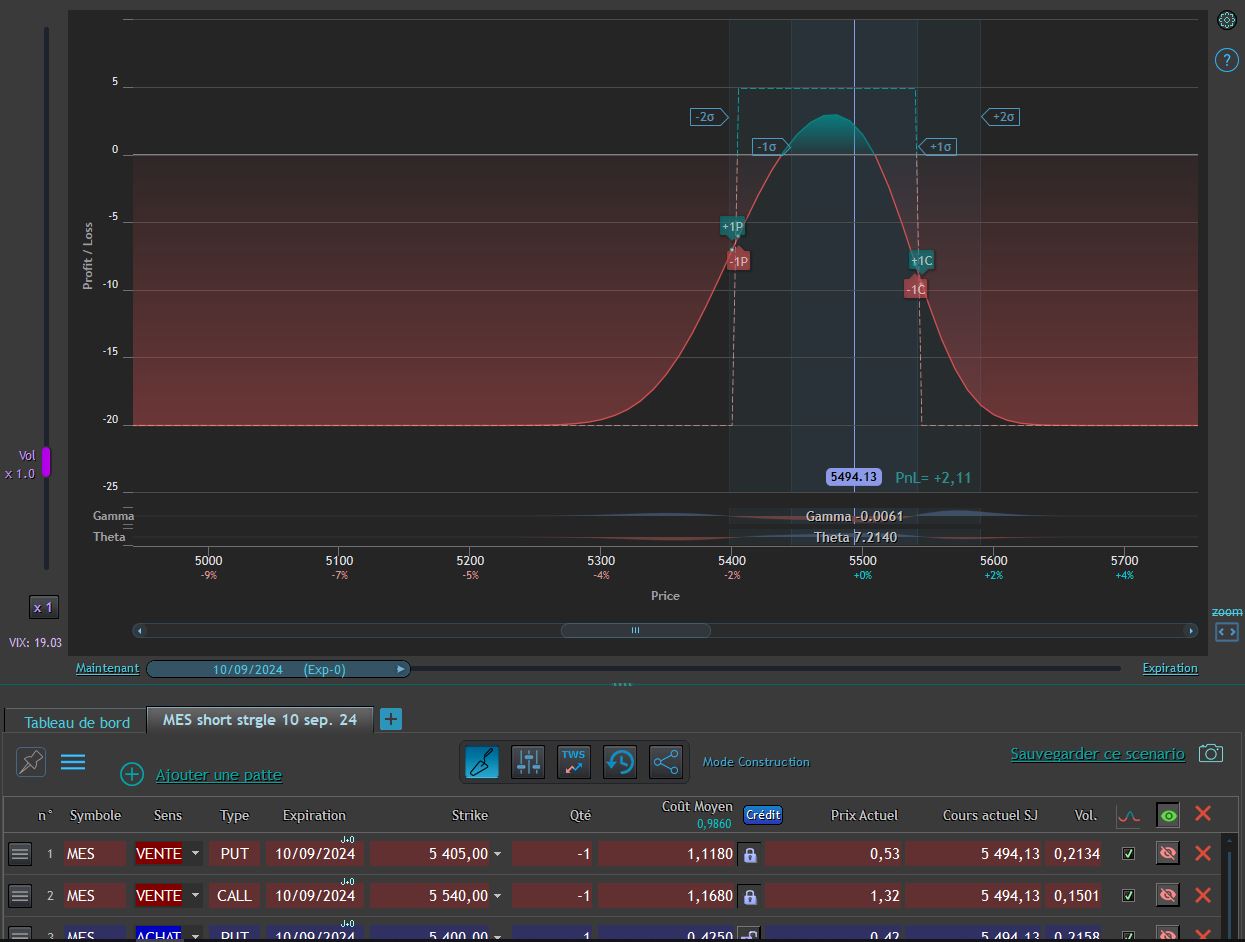Select the construction mode trowel icon
Screen dimensions: 1245x942
tap(482, 762)
